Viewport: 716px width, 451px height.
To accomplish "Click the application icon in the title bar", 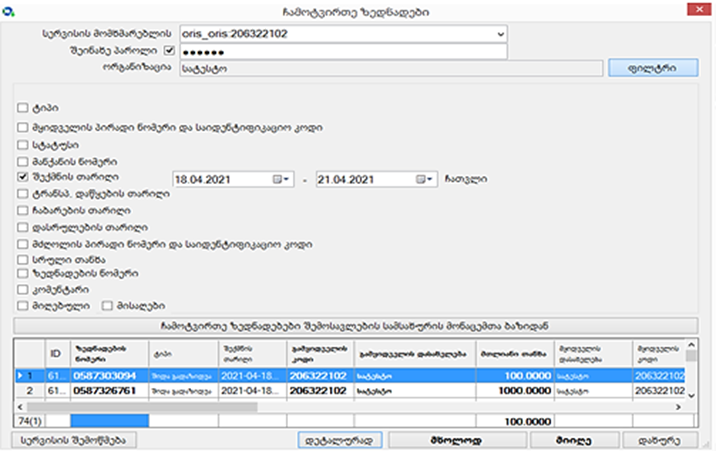I will [10, 10].
